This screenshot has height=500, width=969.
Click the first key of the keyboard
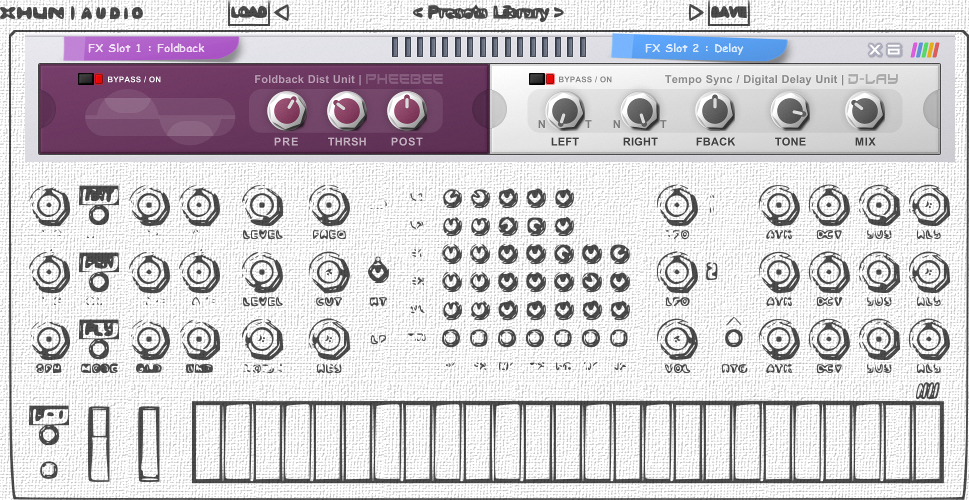coord(207,441)
